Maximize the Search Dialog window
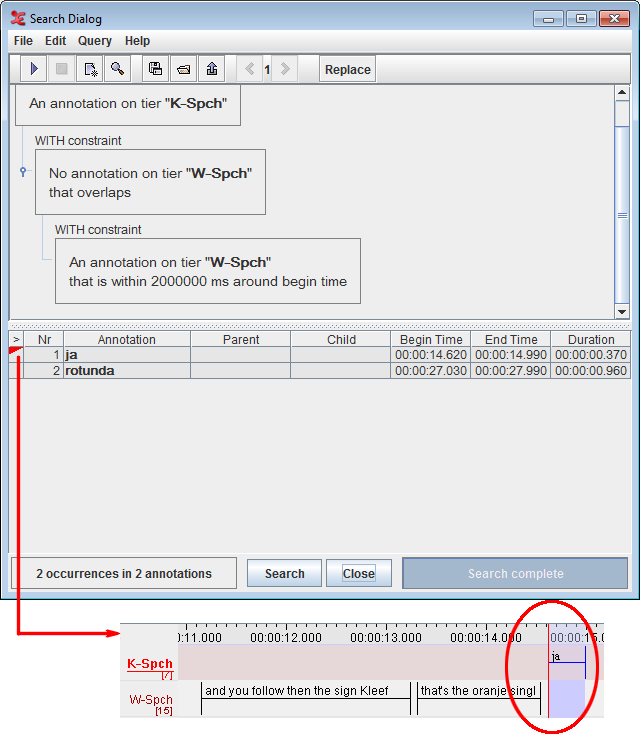 (x=581, y=19)
